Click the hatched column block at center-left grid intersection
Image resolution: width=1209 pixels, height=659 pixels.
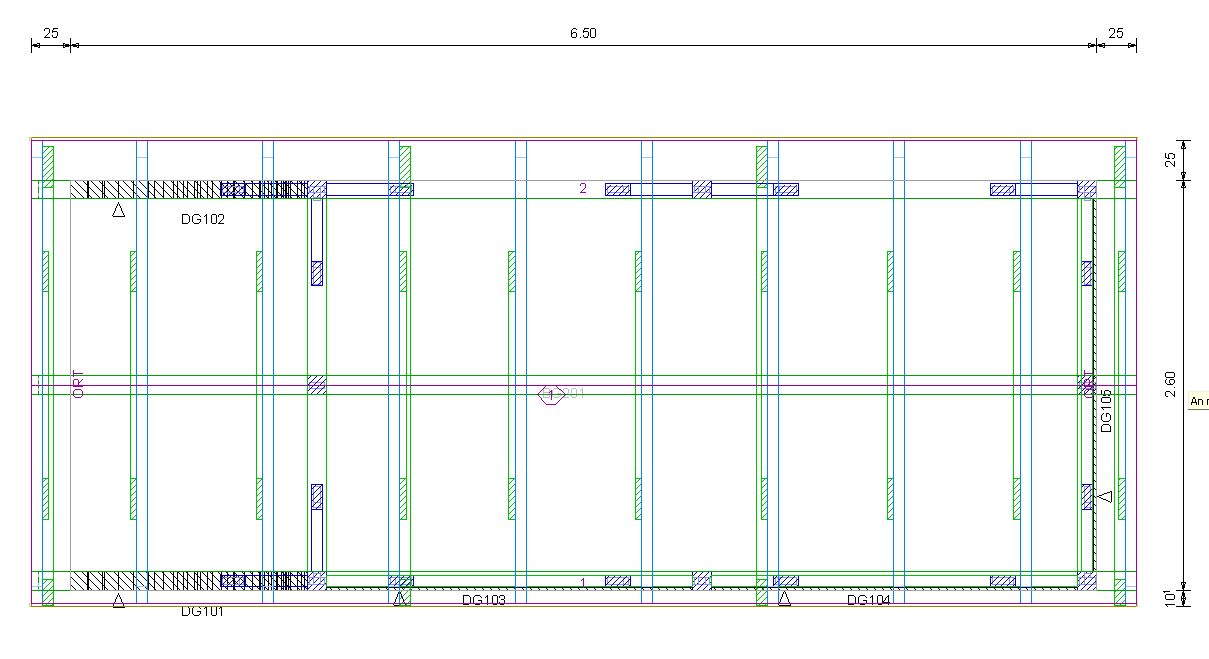316,384
